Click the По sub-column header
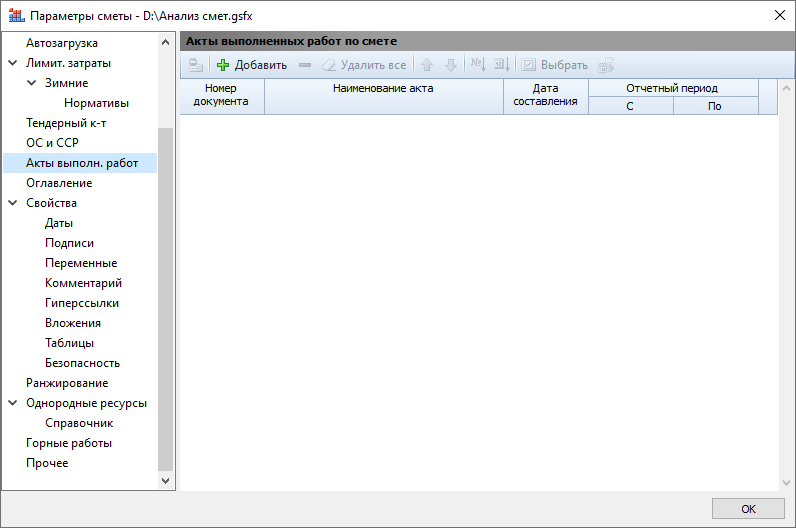796x528 pixels. (716, 106)
